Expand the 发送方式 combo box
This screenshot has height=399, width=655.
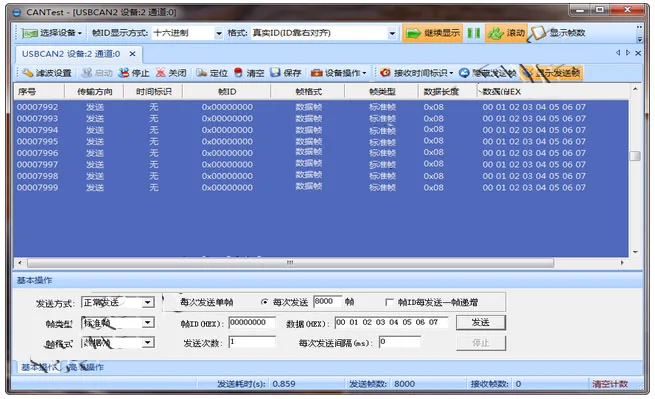pyautogui.click(x=118, y=302)
